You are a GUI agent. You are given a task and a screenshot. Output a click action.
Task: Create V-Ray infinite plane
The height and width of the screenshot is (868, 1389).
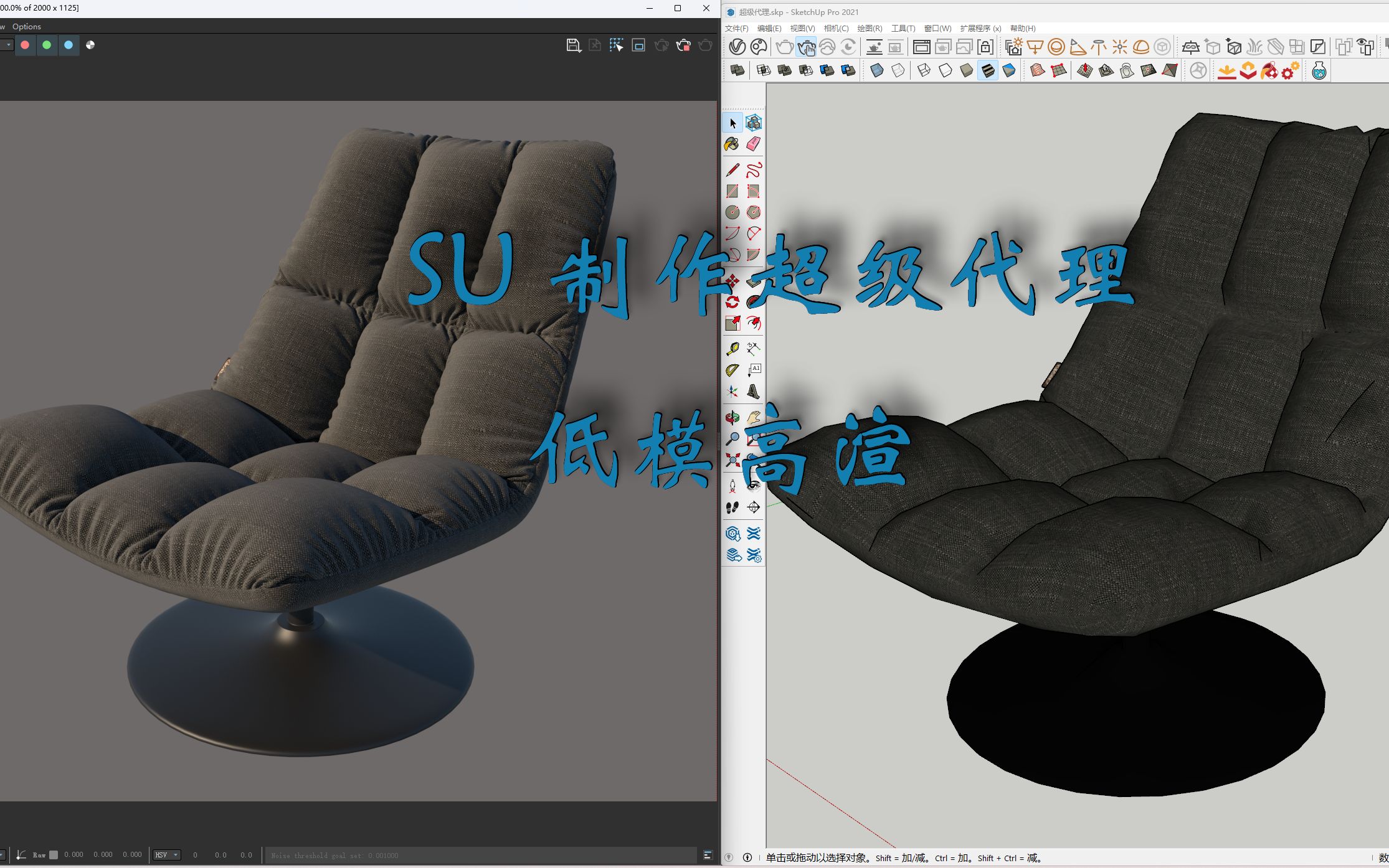[x=1190, y=47]
